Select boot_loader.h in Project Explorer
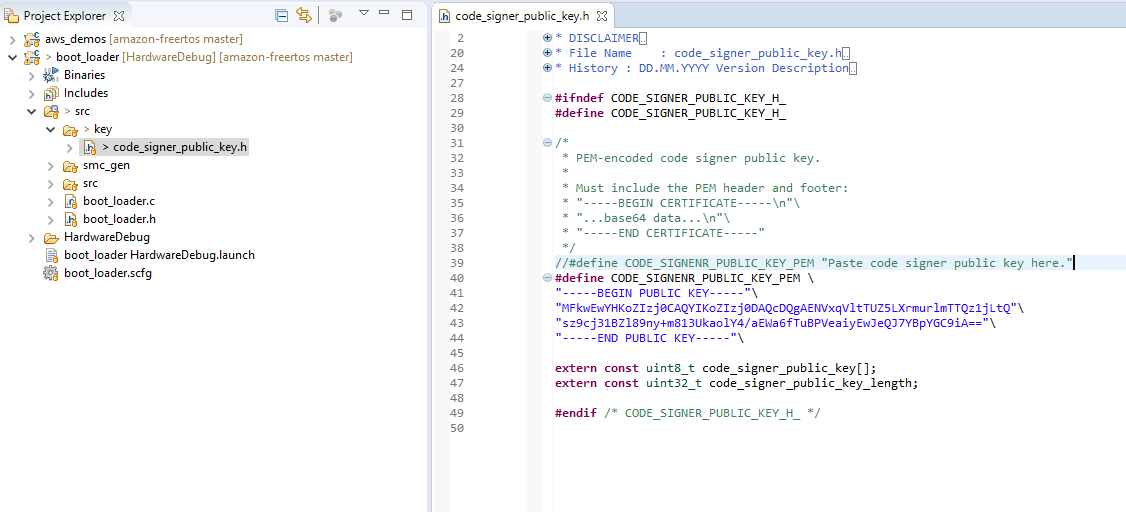Image resolution: width=1126 pixels, height=512 pixels. tap(119, 219)
